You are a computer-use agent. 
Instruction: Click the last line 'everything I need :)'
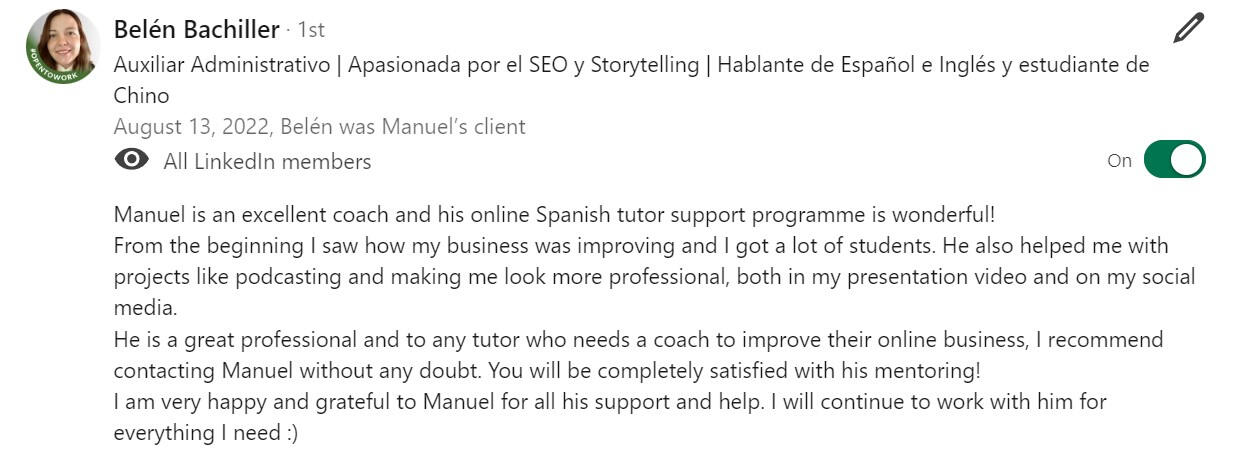click(x=206, y=434)
